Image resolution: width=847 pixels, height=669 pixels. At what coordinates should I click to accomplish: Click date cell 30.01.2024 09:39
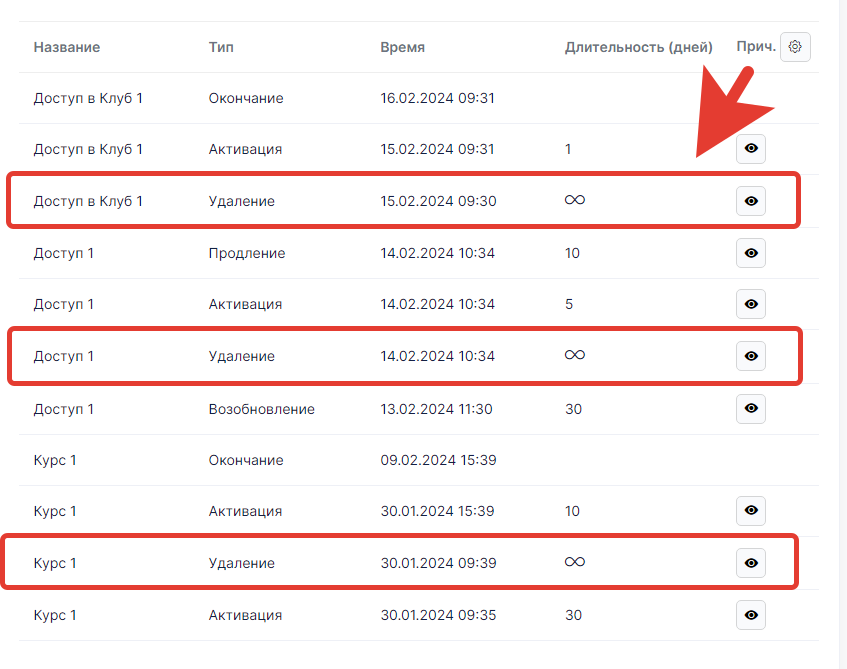438,563
